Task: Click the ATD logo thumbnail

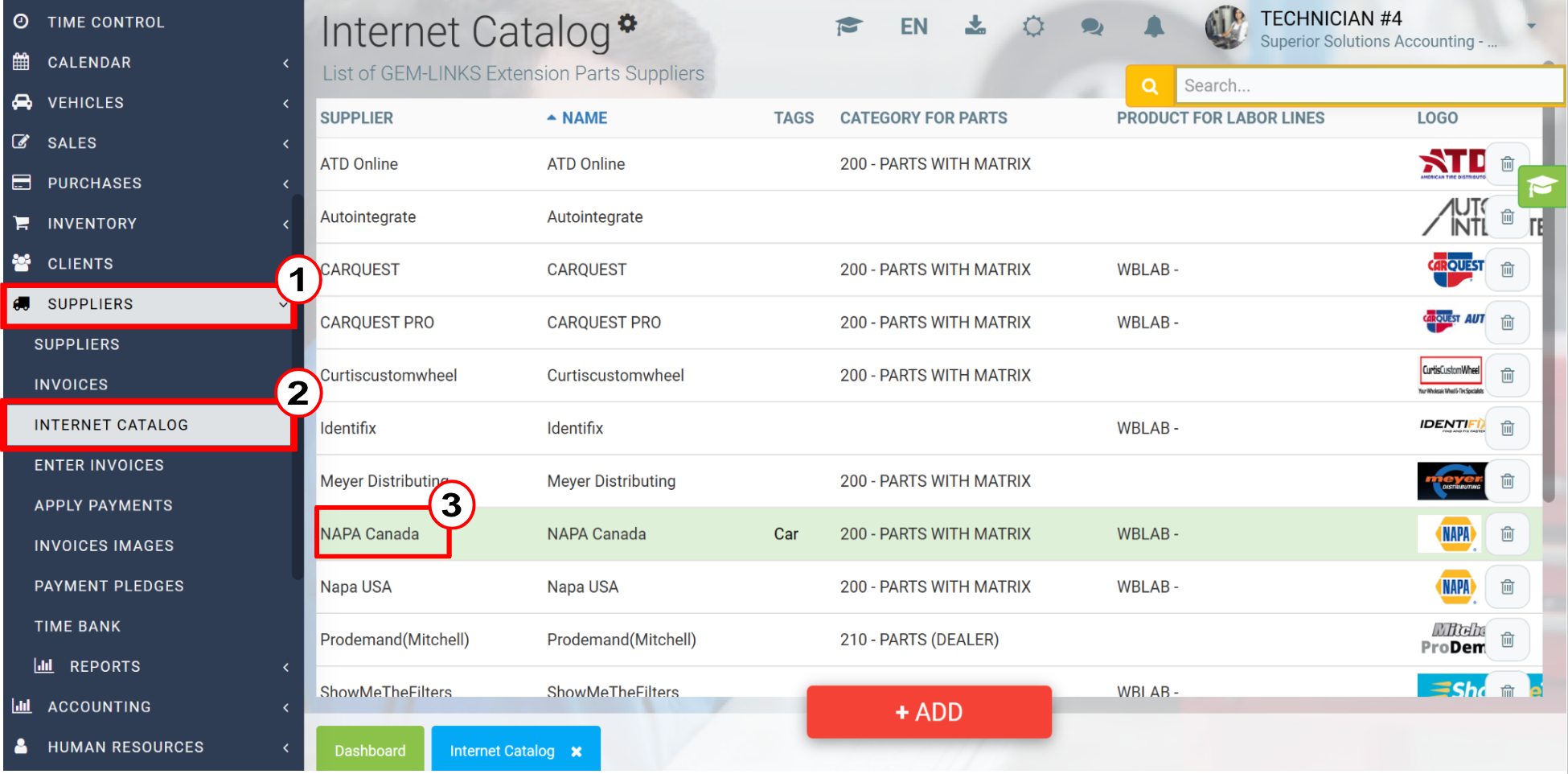Action: (x=1452, y=164)
